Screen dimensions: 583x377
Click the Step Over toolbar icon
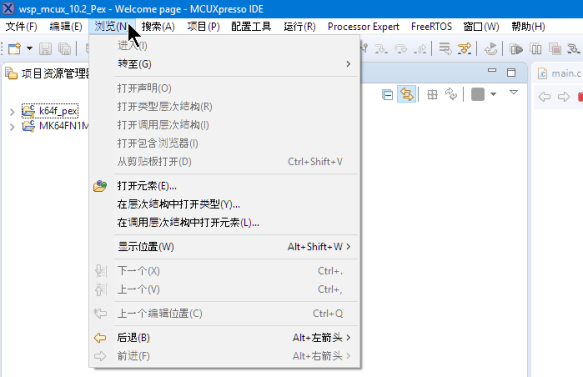(400, 49)
